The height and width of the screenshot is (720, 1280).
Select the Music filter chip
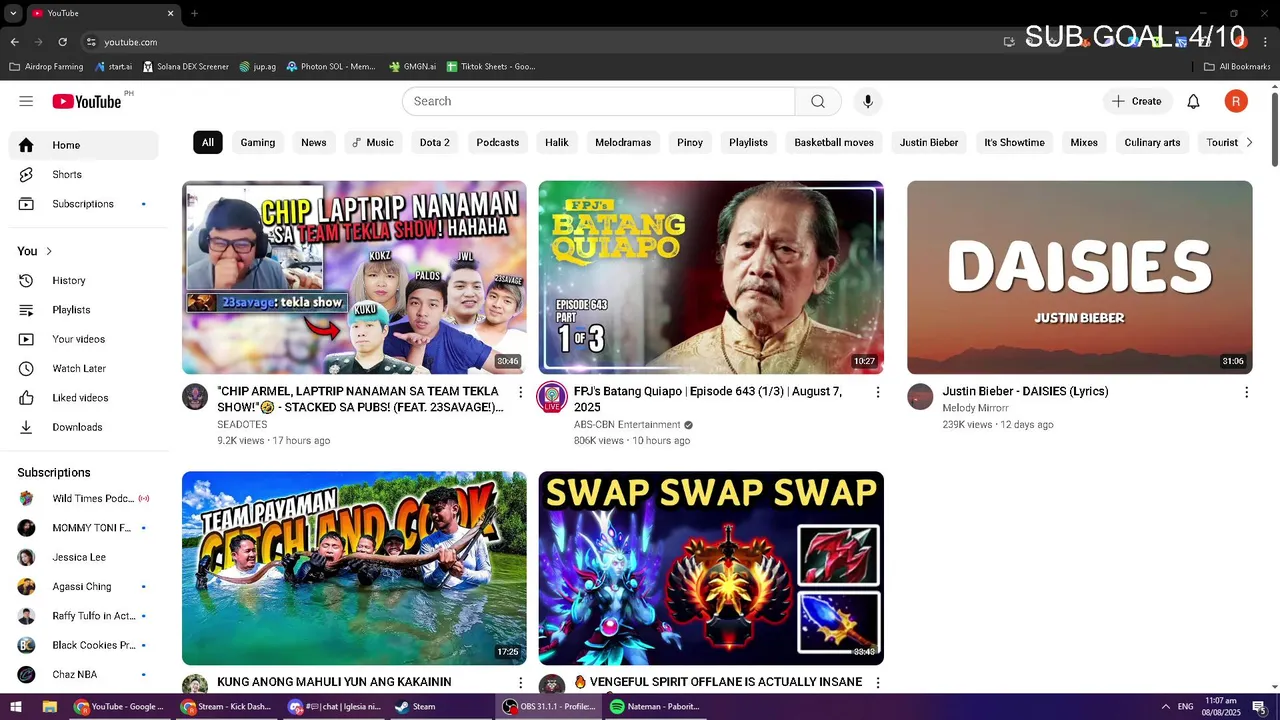(x=372, y=142)
